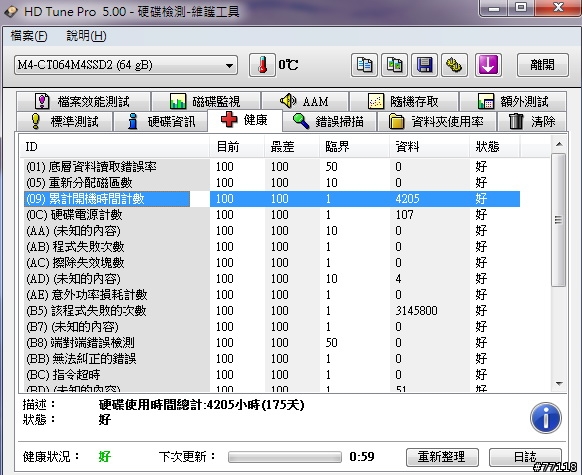Screen dimensions: 582x475
Task: Switch to the 標準測試 tab
Action: pyautogui.click(x=64, y=121)
